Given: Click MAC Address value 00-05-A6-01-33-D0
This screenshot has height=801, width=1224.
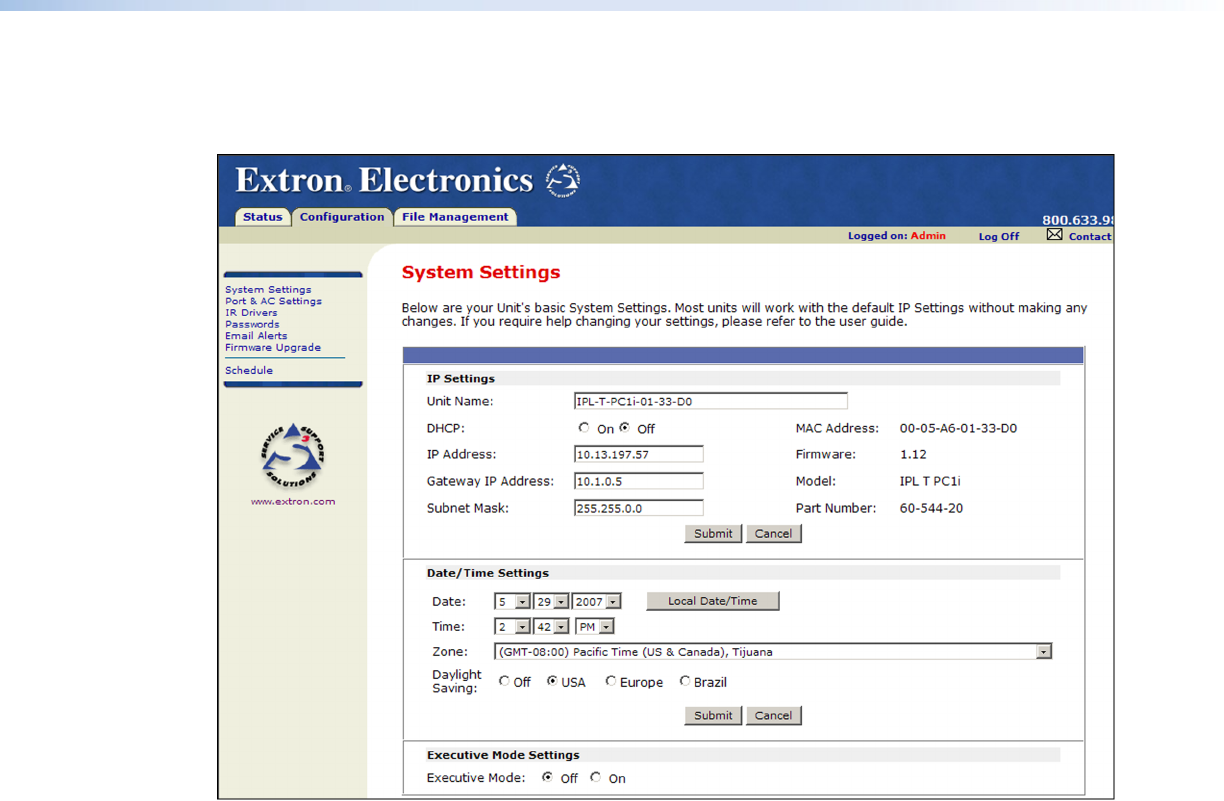Looking at the screenshot, I should coord(958,428).
